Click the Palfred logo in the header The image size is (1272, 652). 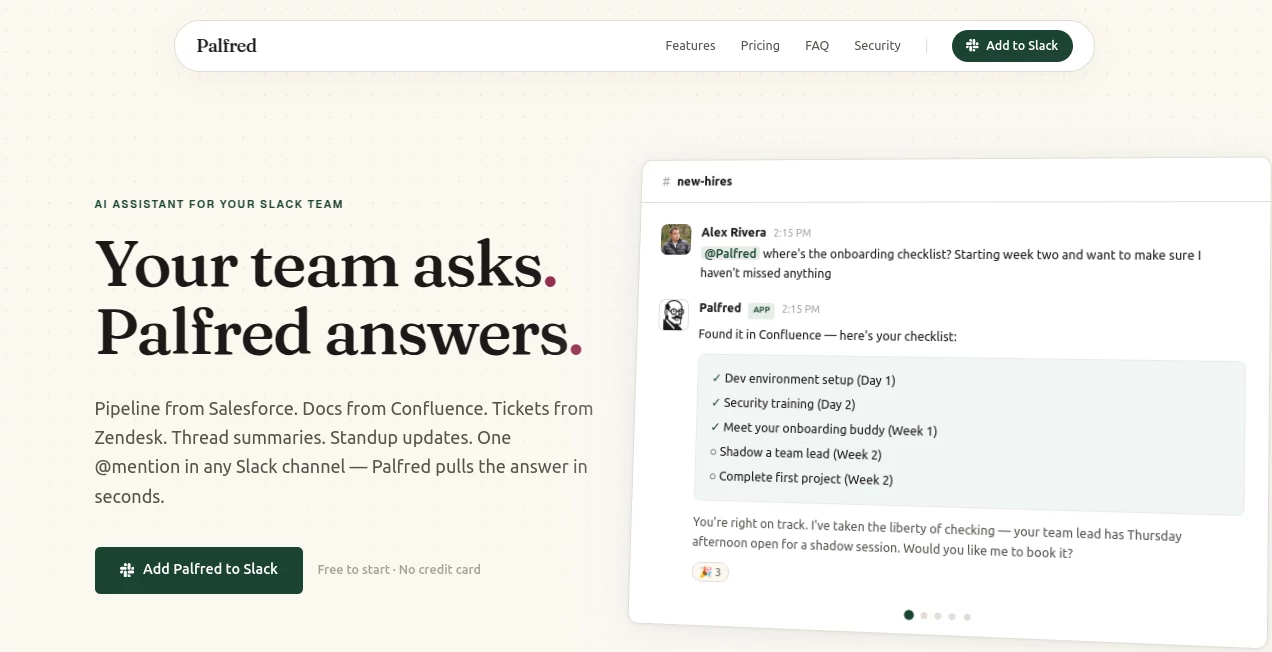coord(226,45)
